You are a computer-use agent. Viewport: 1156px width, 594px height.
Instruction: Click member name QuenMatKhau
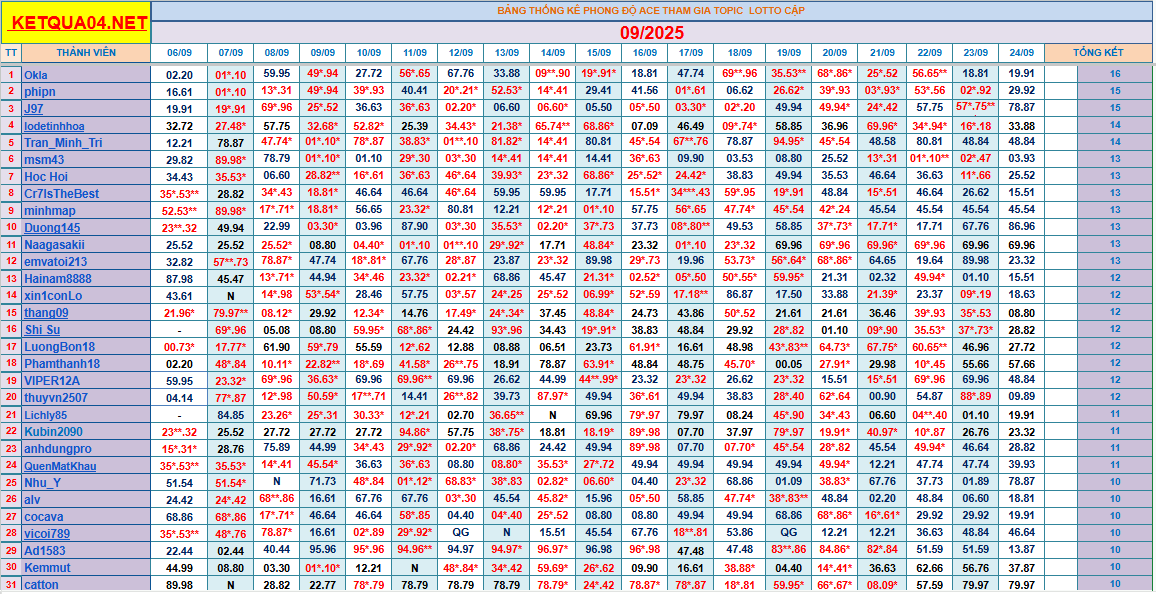coord(60,465)
